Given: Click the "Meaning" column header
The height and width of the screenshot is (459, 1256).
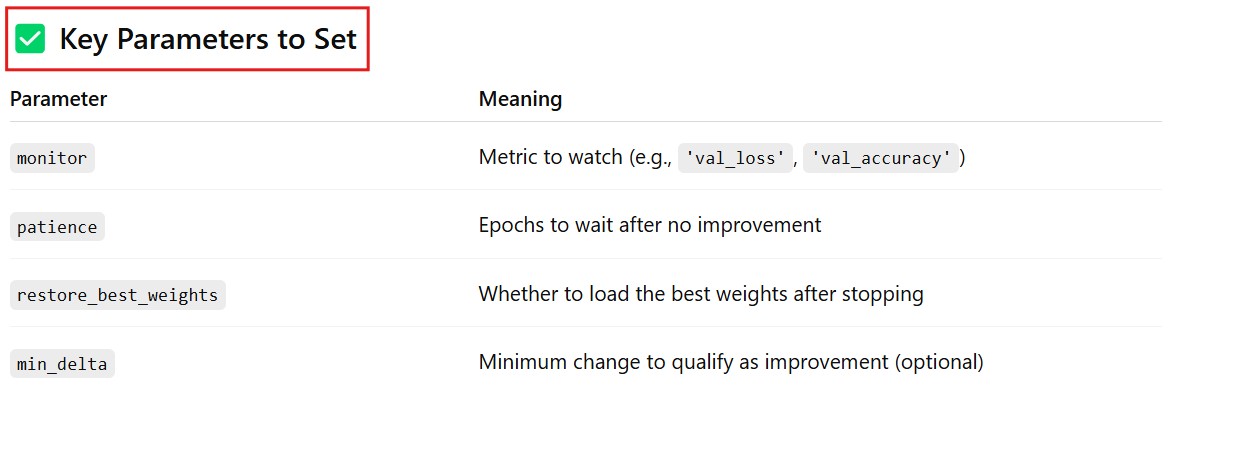Looking at the screenshot, I should pyautogui.click(x=520, y=99).
